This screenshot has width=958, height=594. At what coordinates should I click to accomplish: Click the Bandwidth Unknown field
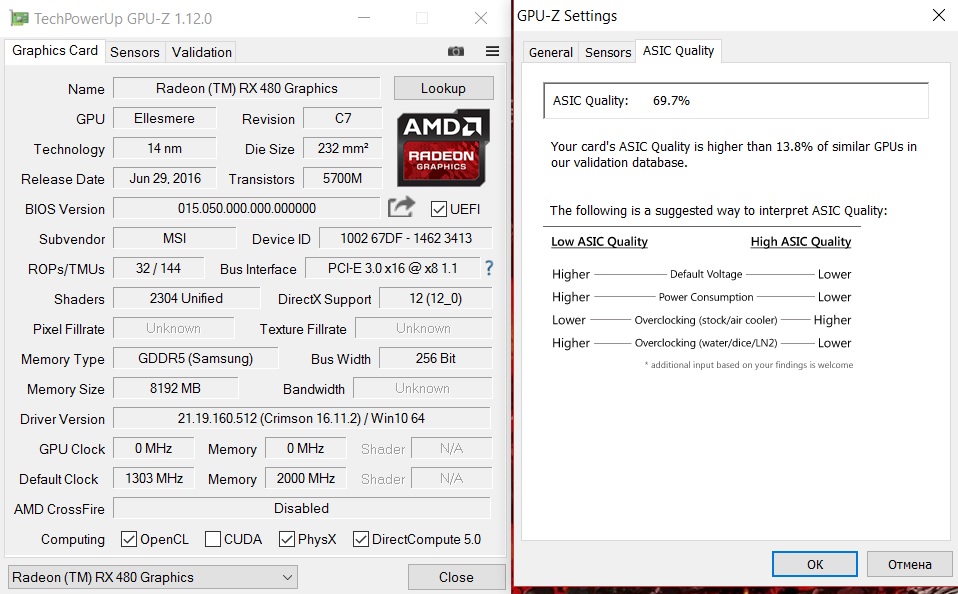[x=423, y=387]
